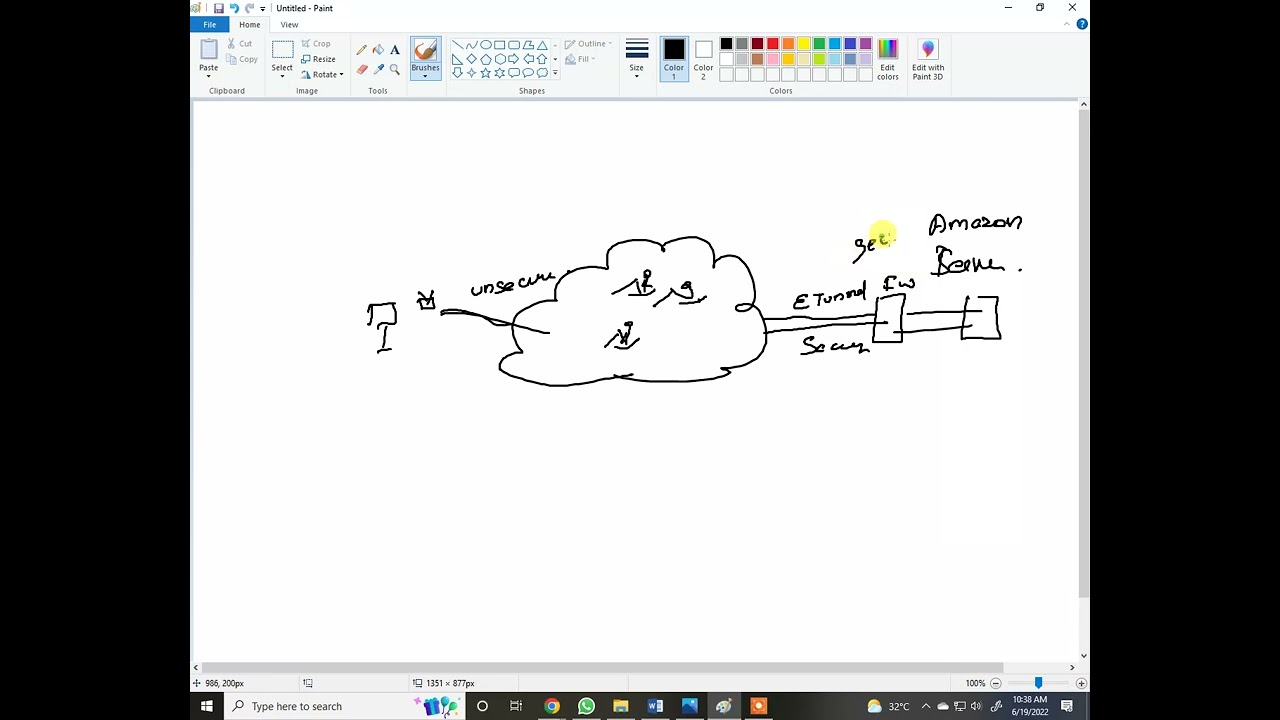The image size is (1280, 720).
Task: Choose the Oval shape in Shapes gallery
Action: (x=485, y=45)
